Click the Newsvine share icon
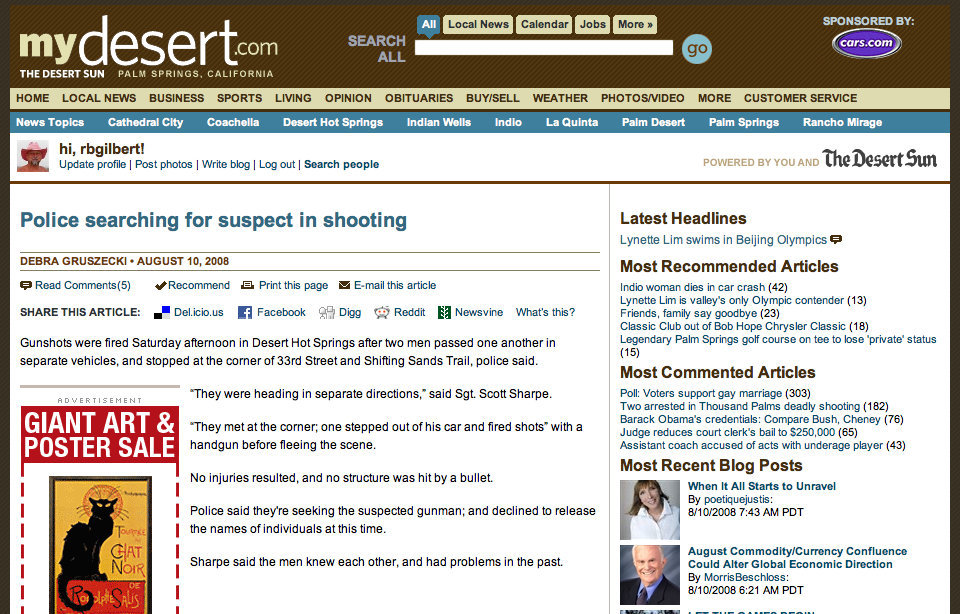 click(444, 312)
